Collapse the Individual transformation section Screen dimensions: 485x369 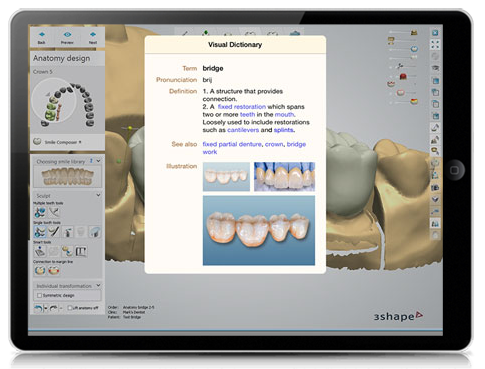[x=98, y=285]
